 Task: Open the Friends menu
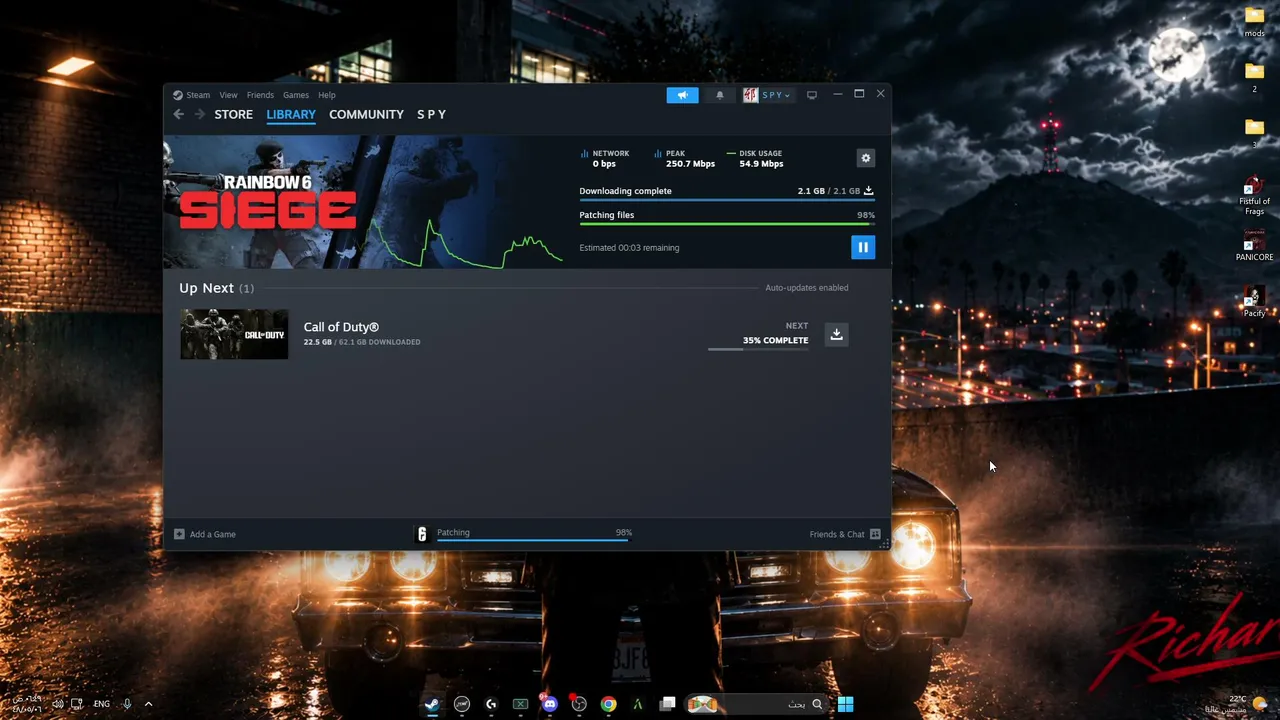260,95
